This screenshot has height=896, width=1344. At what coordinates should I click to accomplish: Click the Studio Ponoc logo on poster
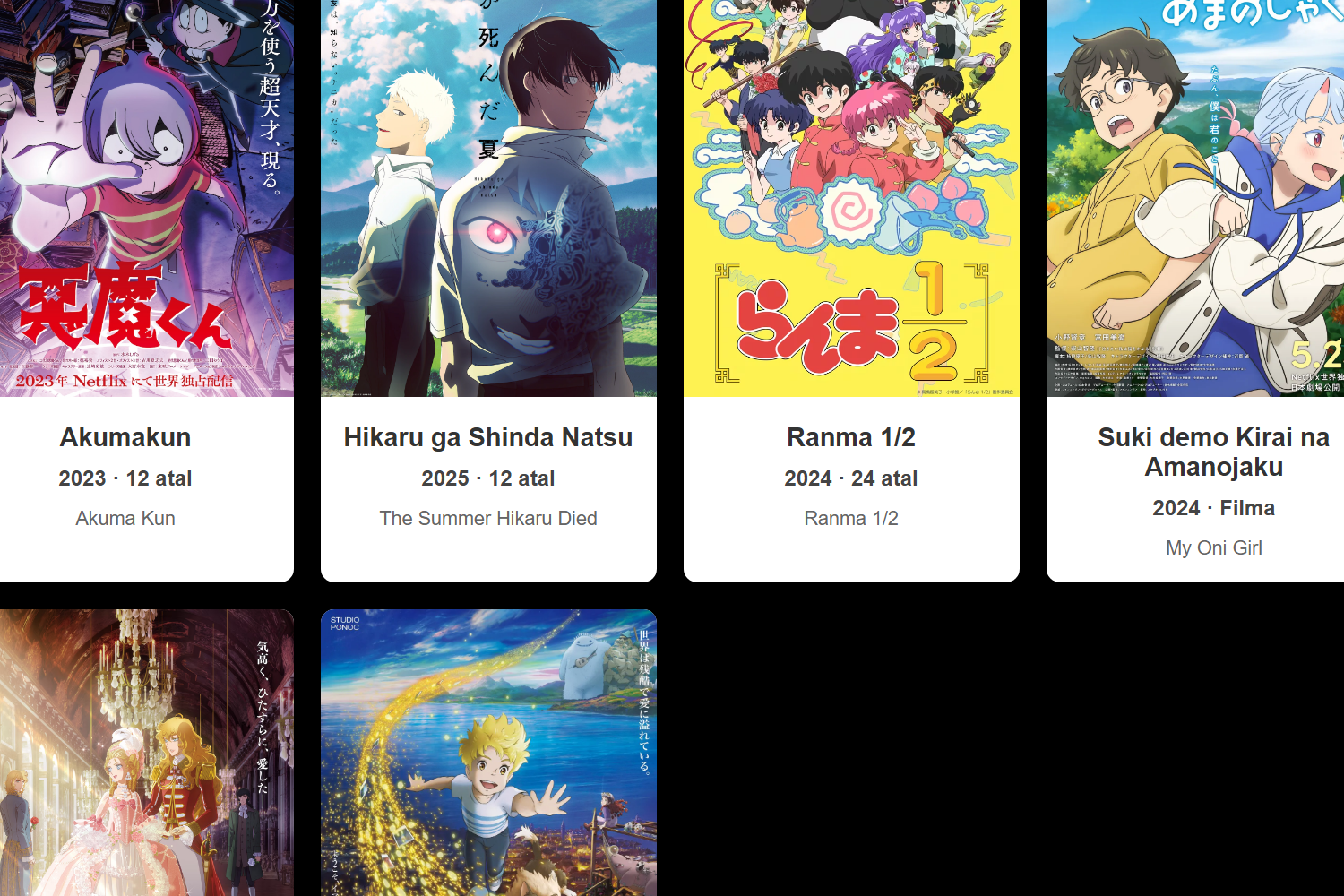click(x=345, y=623)
